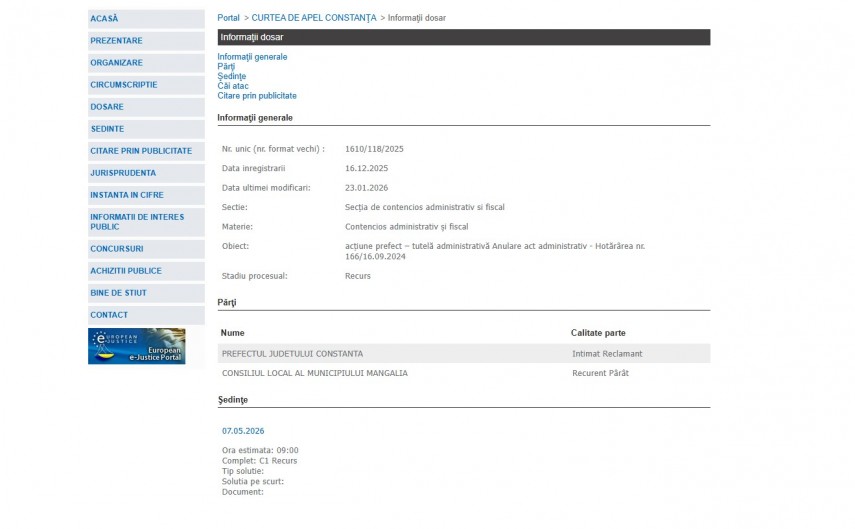Go to PREZENTARE in the sidebar
The image size is (855, 529).
116,41
